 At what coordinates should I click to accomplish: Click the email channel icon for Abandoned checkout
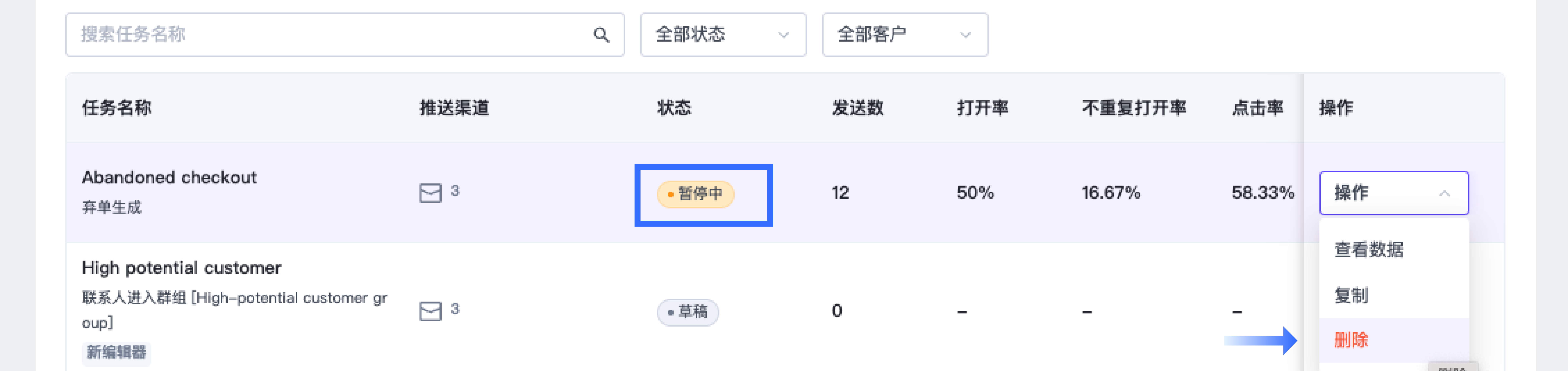430,193
